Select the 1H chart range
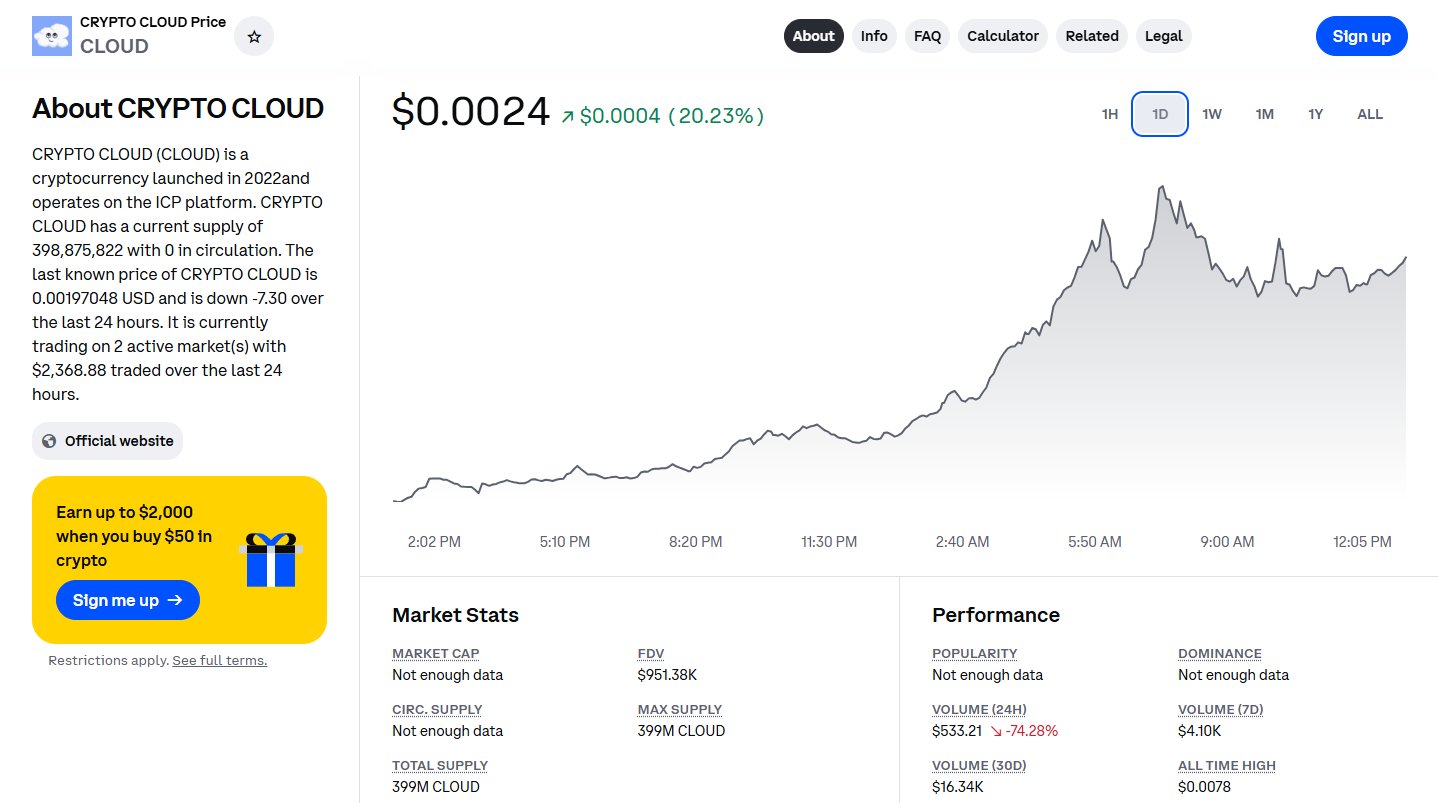The width and height of the screenshot is (1438, 803). (x=1109, y=114)
